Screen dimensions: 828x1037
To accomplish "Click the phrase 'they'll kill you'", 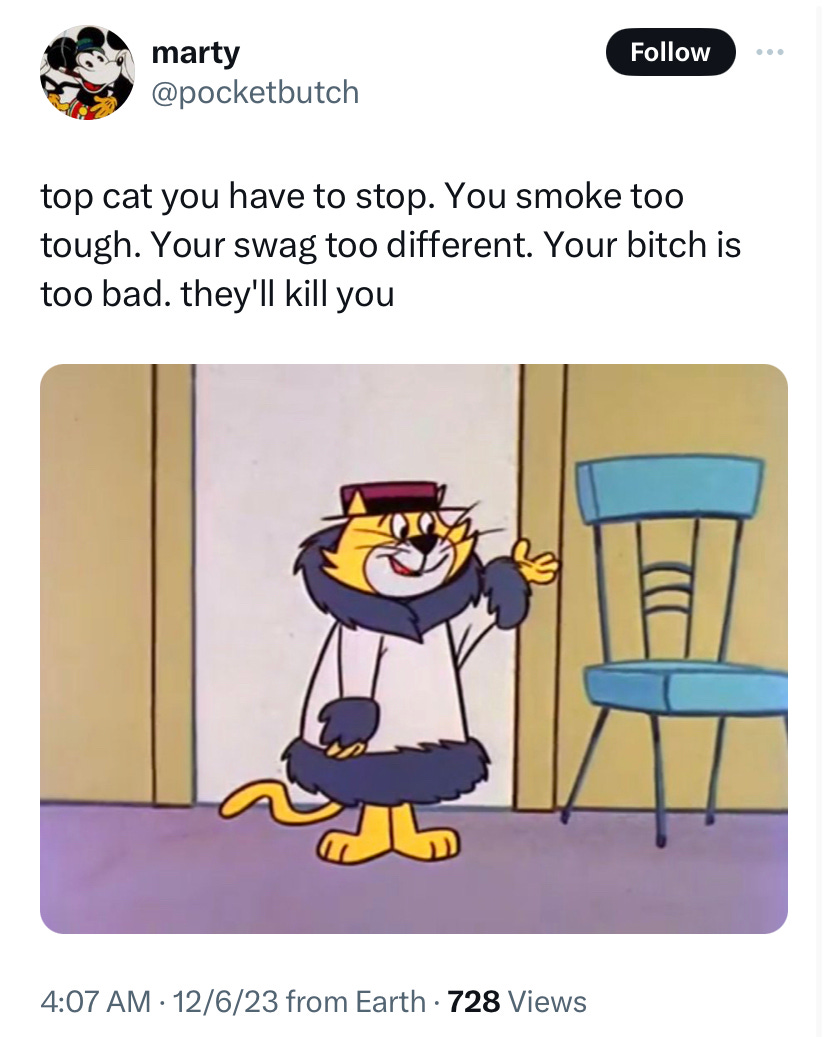I will click(287, 294).
